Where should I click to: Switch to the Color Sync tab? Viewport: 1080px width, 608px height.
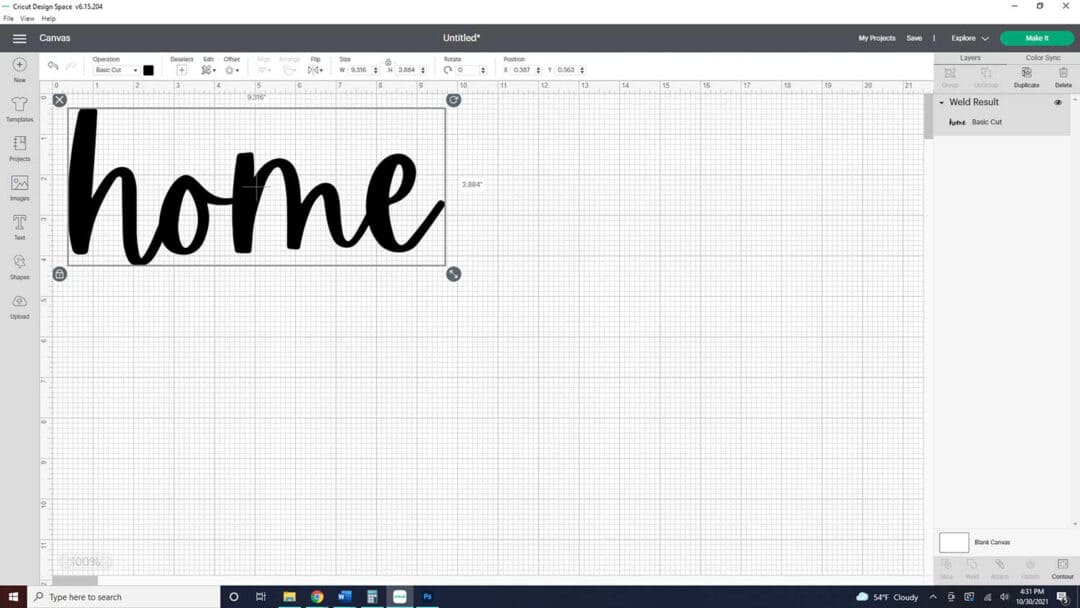coord(1042,58)
